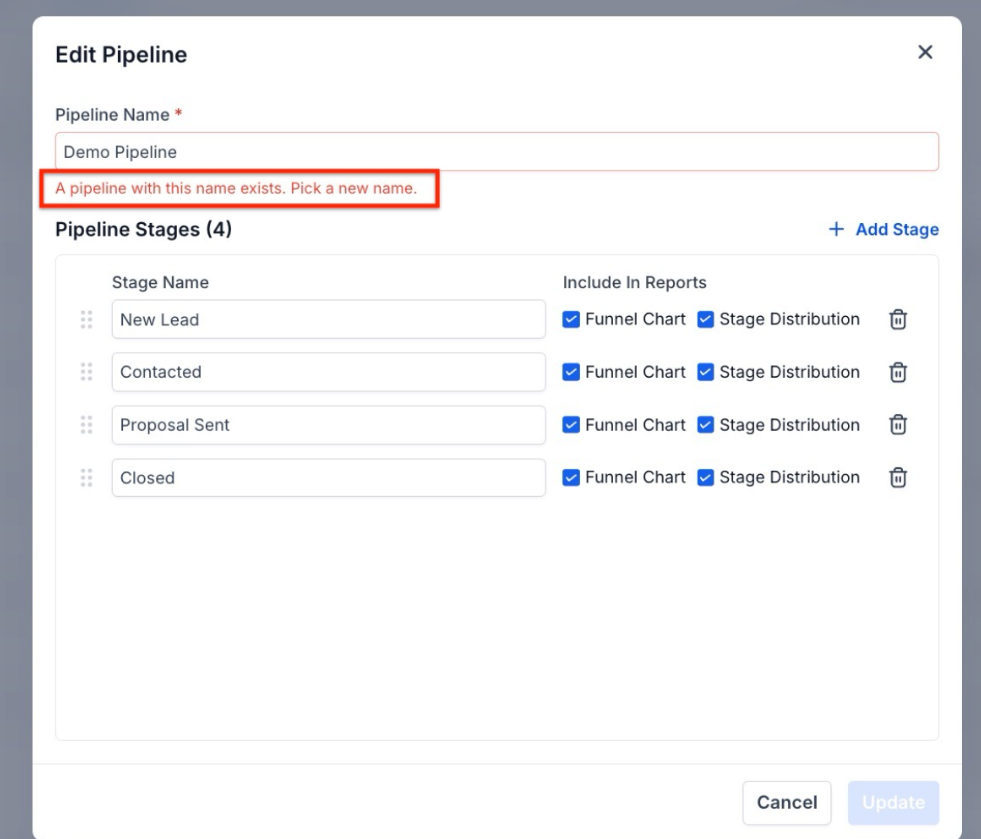This screenshot has width=981, height=839.
Task: Toggle Funnel Chart on Closed stage
Action: tap(571, 478)
